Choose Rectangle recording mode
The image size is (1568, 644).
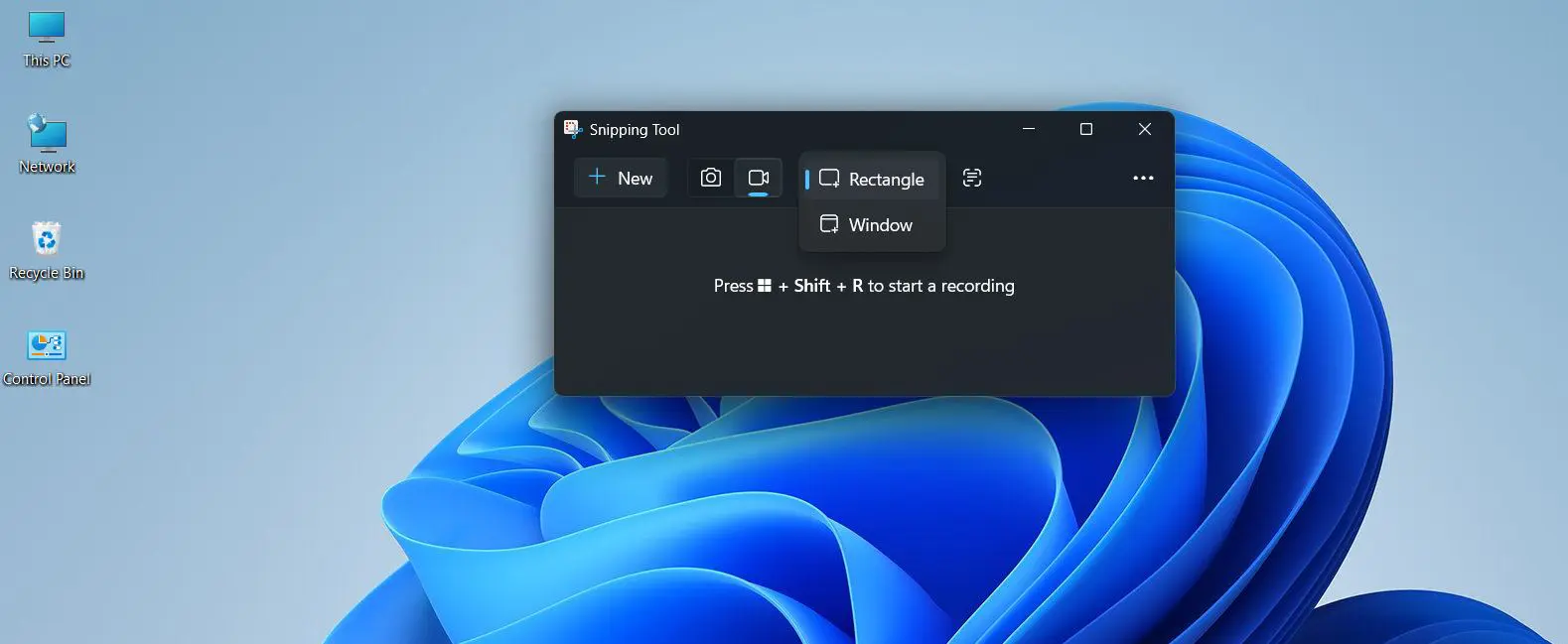tap(872, 180)
